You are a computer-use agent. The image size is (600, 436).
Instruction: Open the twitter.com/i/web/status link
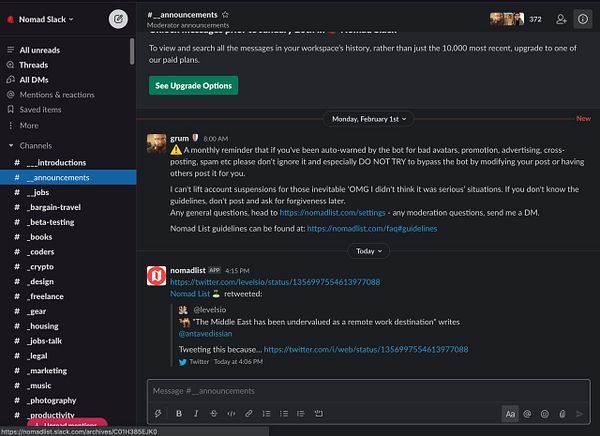[x=366, y=349]
